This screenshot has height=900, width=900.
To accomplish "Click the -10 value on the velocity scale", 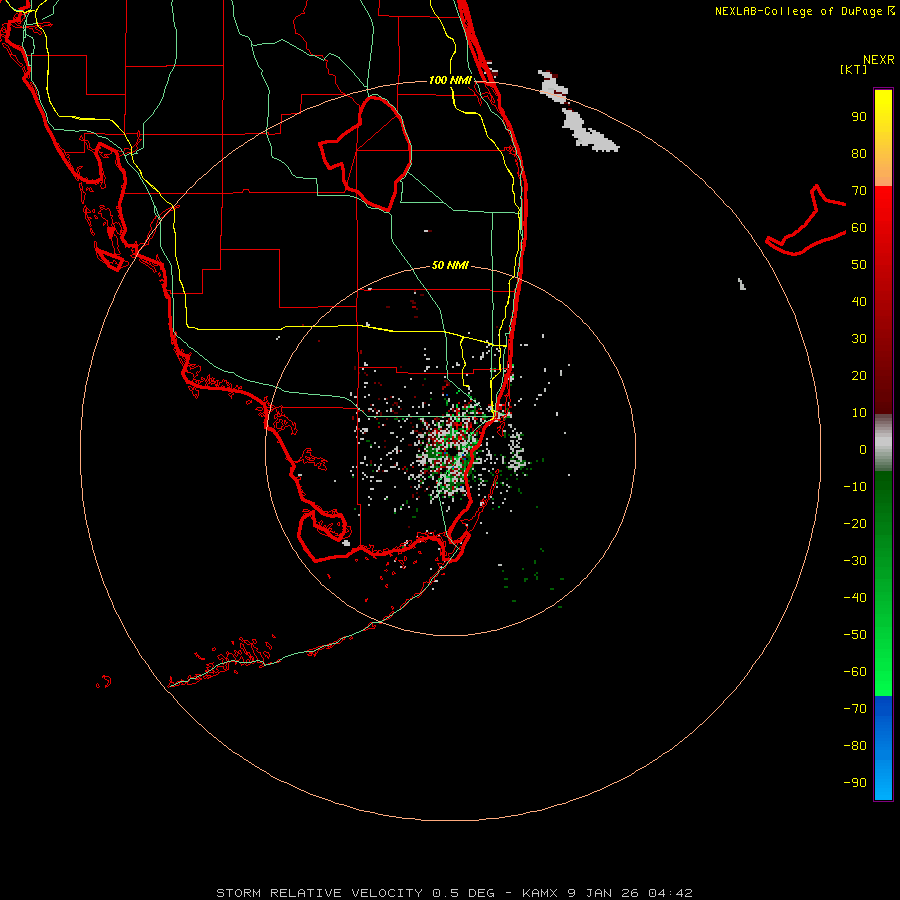I will coord(855,487).
